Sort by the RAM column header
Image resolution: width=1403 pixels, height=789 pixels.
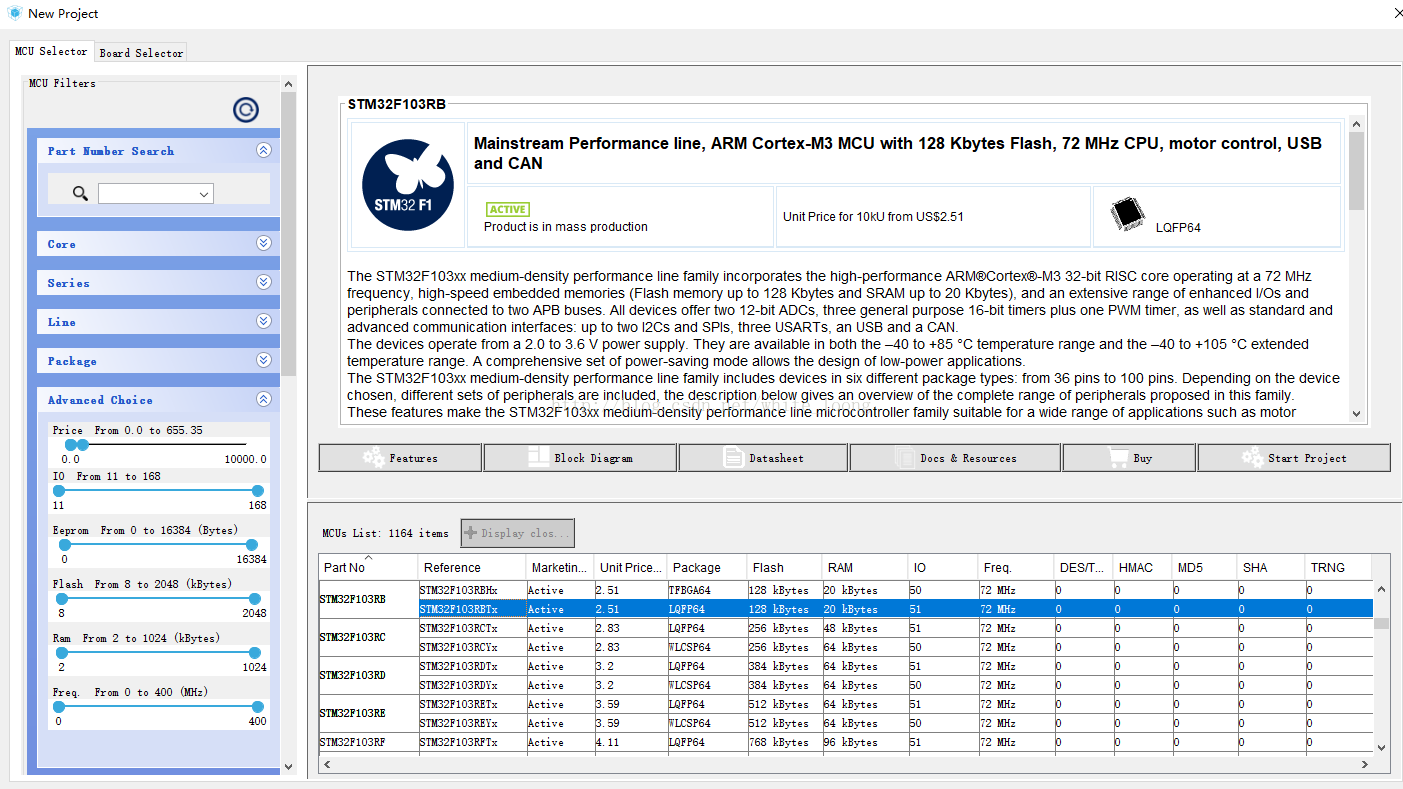click(x=864, y=567)
